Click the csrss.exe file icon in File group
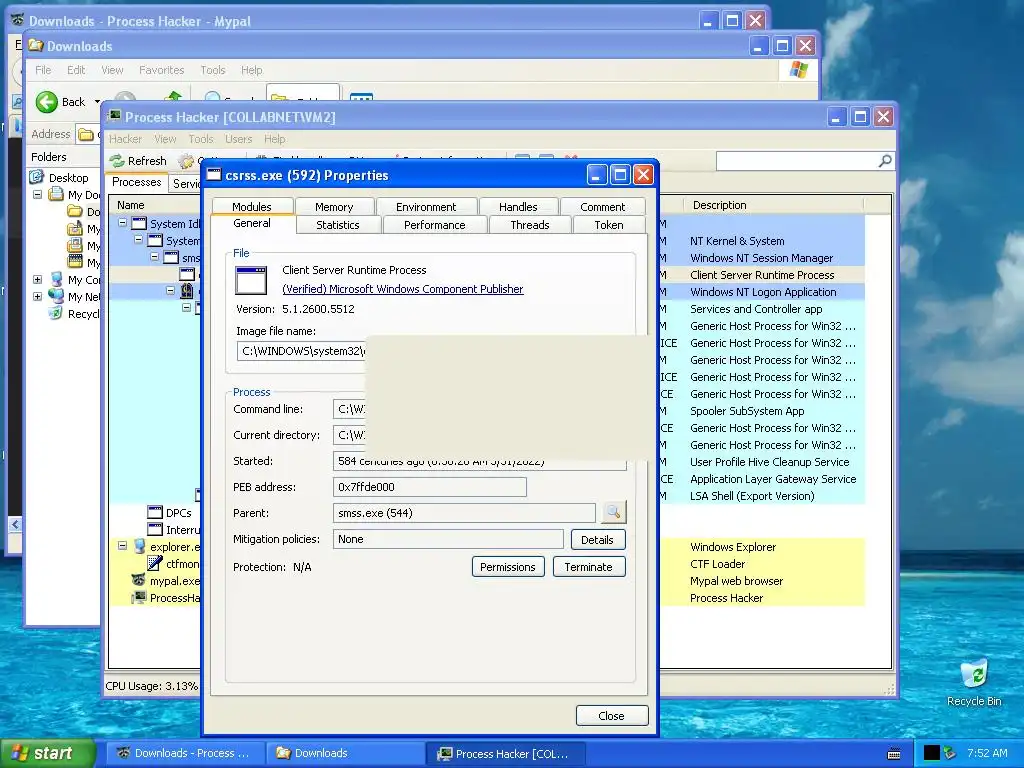The height and width of the screenshot is (768, 1024). click(251, 281)
